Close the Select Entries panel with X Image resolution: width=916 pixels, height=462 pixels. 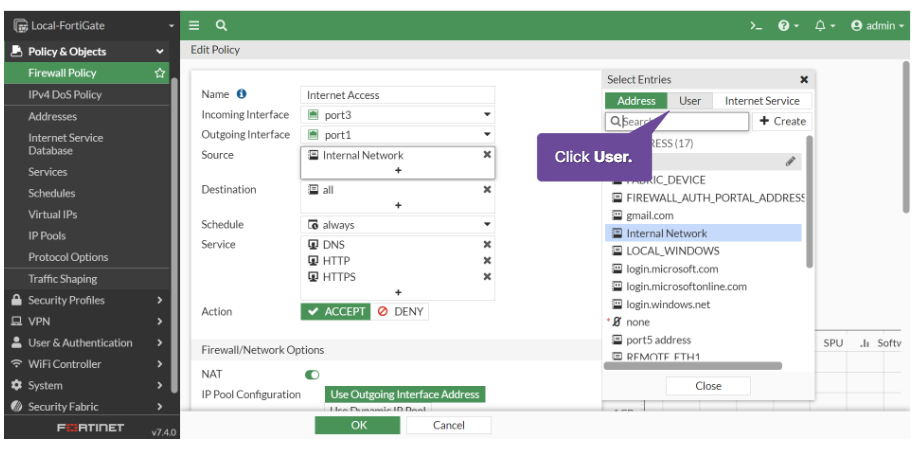[804, 79]
